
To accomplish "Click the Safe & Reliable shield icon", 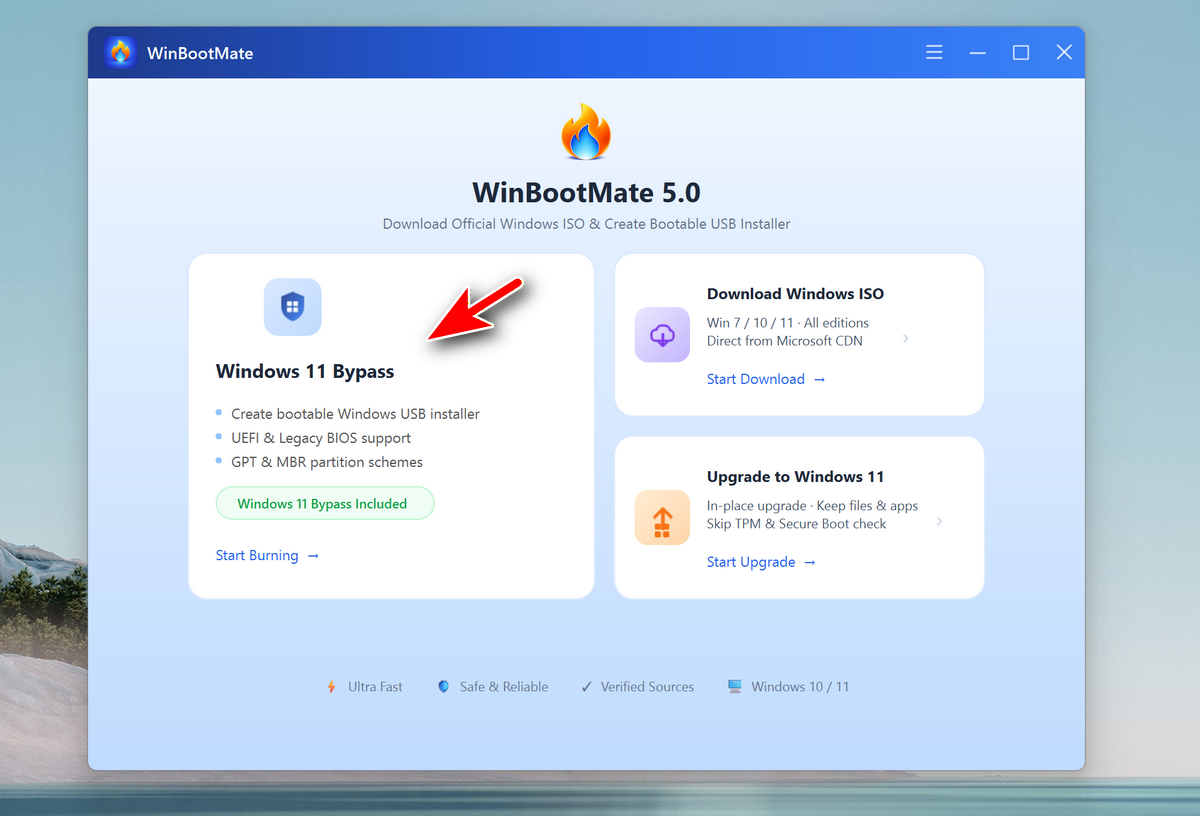I will [443, 686].
